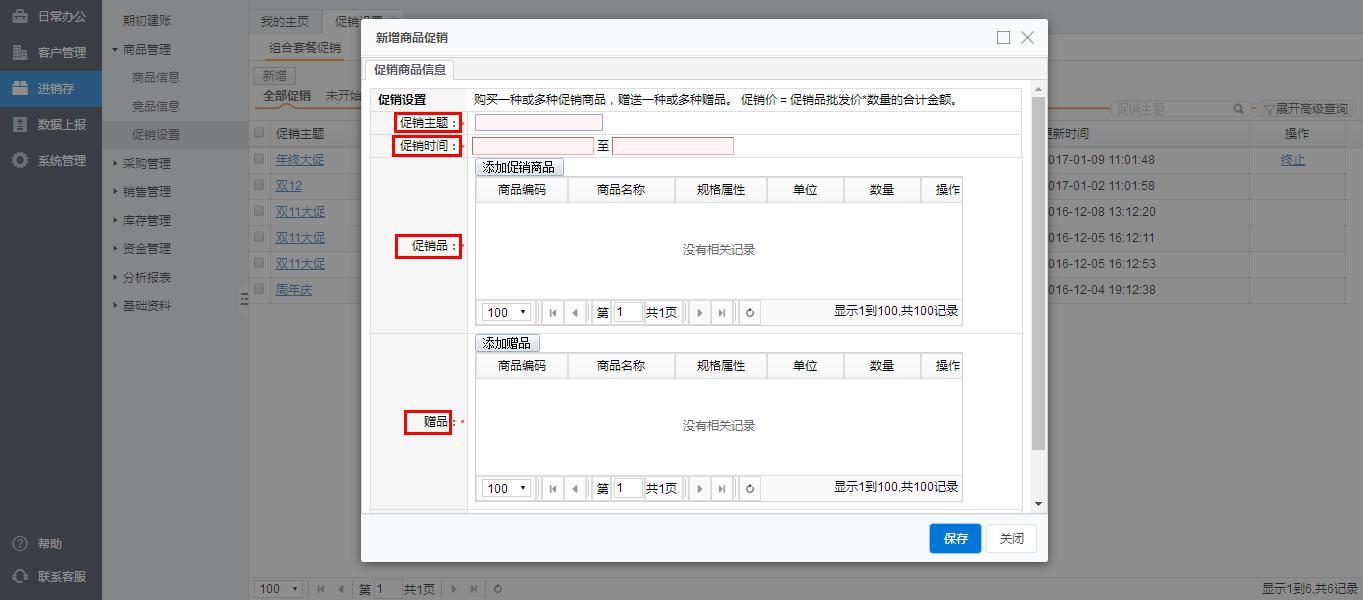Focus the 促销主题 text field
Viewport: 1363px width, 600px height.
click(x=538, y=123)
